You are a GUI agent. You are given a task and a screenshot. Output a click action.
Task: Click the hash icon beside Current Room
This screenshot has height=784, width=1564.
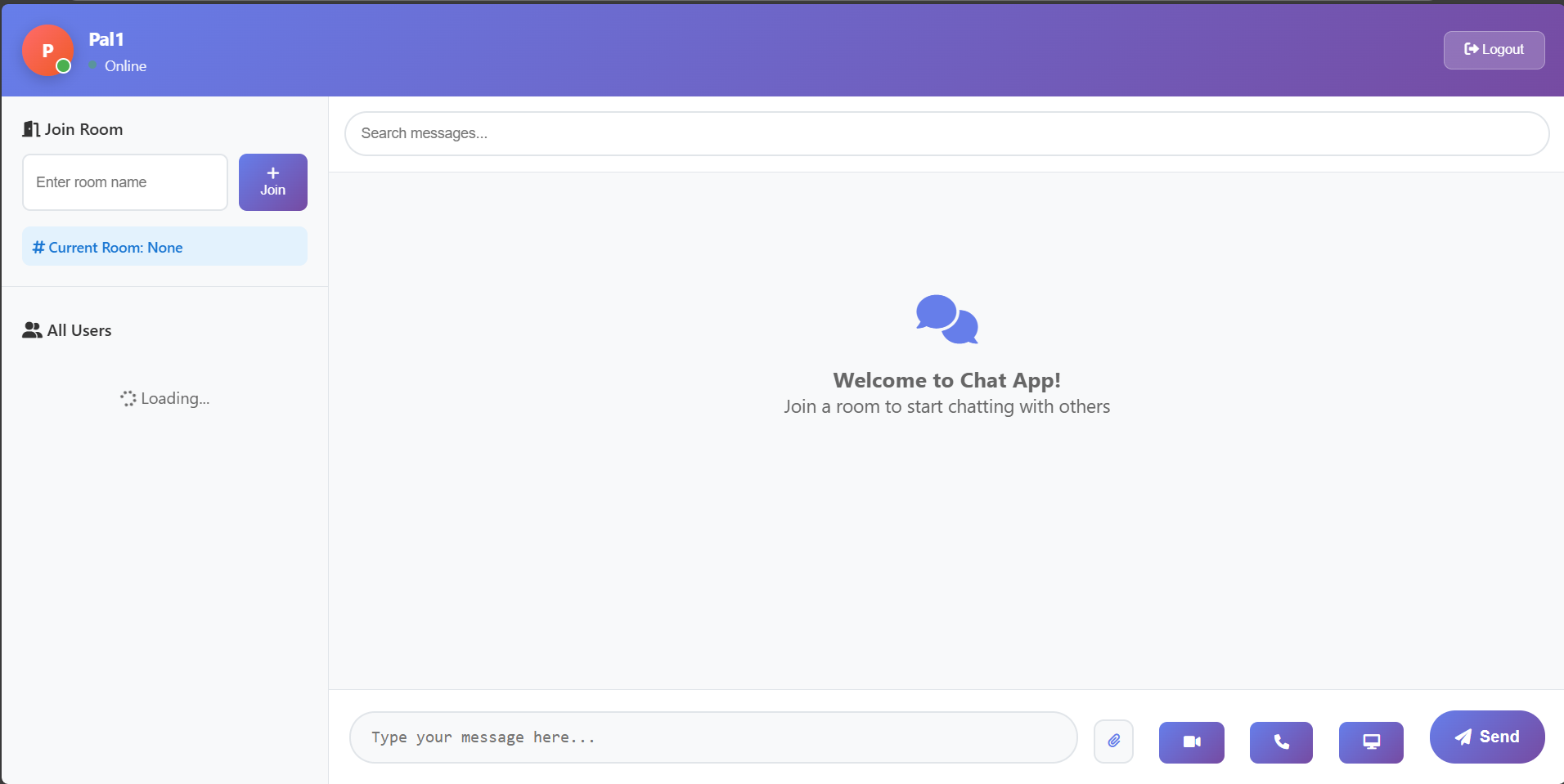click(37, 247)
